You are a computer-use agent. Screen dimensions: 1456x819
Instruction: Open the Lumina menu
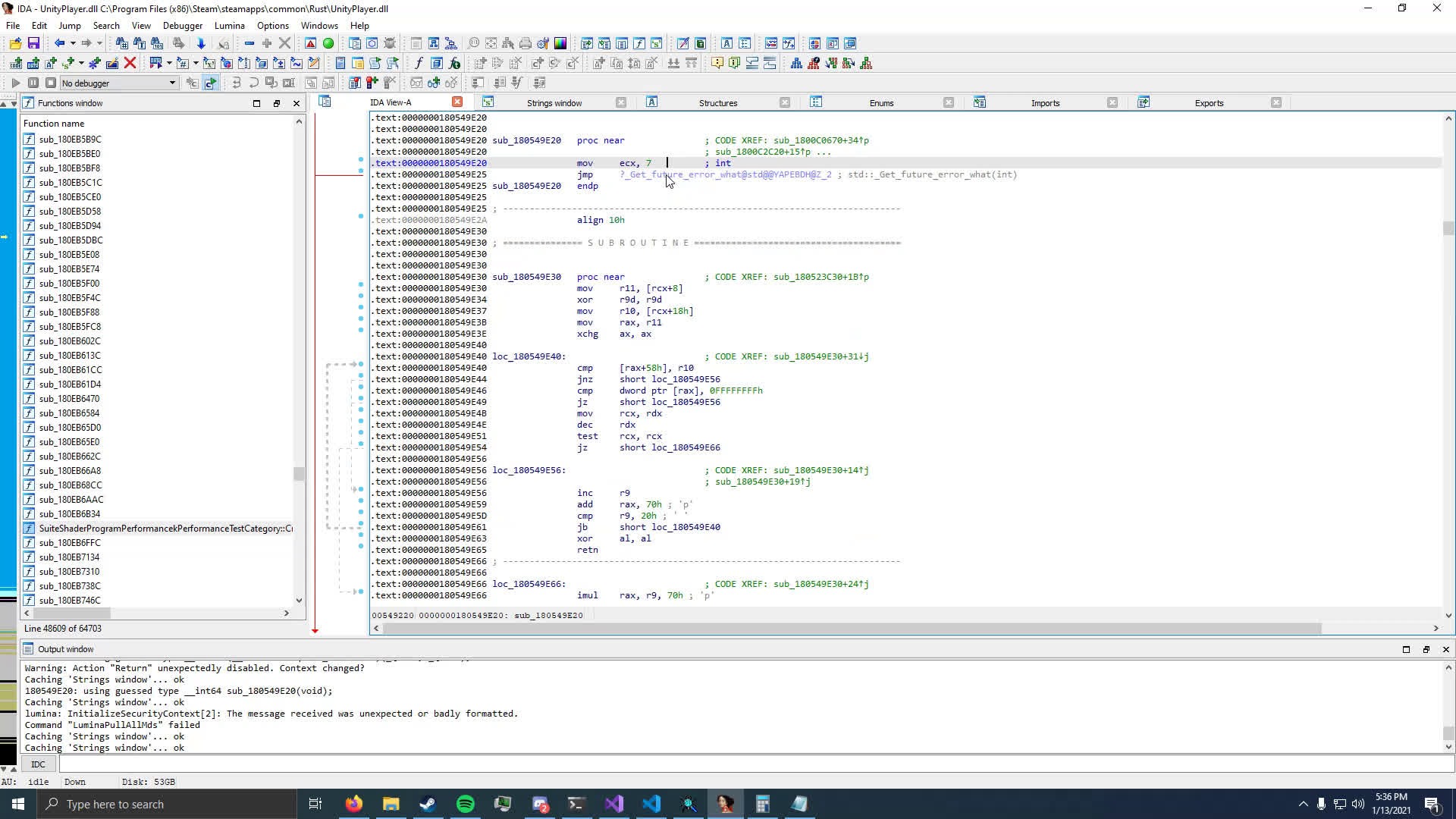point(229,25)
